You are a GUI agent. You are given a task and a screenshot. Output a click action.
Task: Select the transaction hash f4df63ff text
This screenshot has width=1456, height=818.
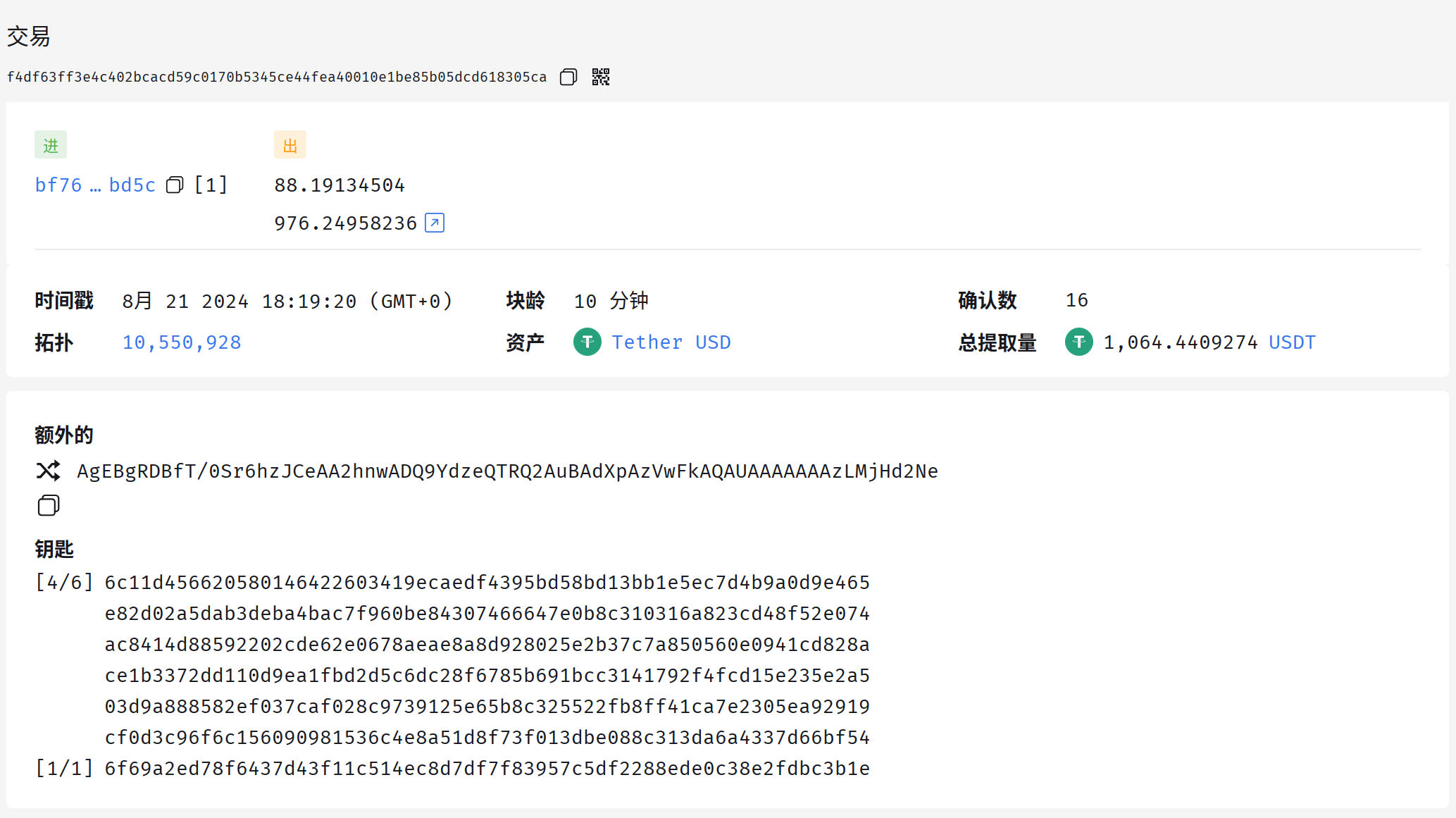tap(277, 77)
